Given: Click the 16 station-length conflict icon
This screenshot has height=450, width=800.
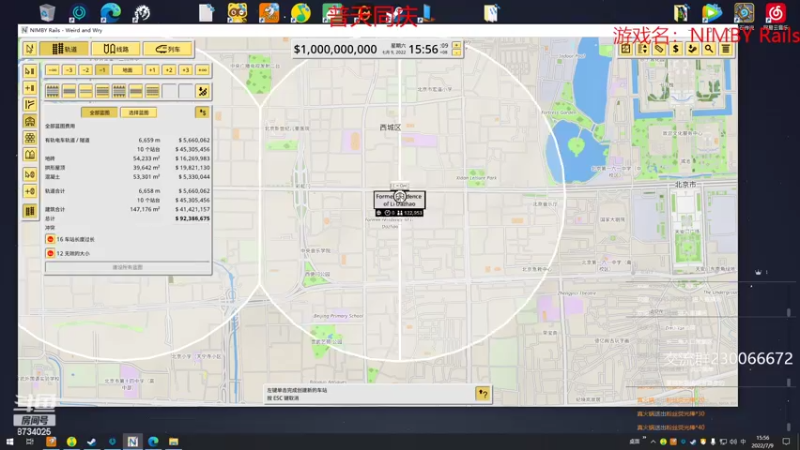Looking at the screenshot, I should [x=51, y=239].
